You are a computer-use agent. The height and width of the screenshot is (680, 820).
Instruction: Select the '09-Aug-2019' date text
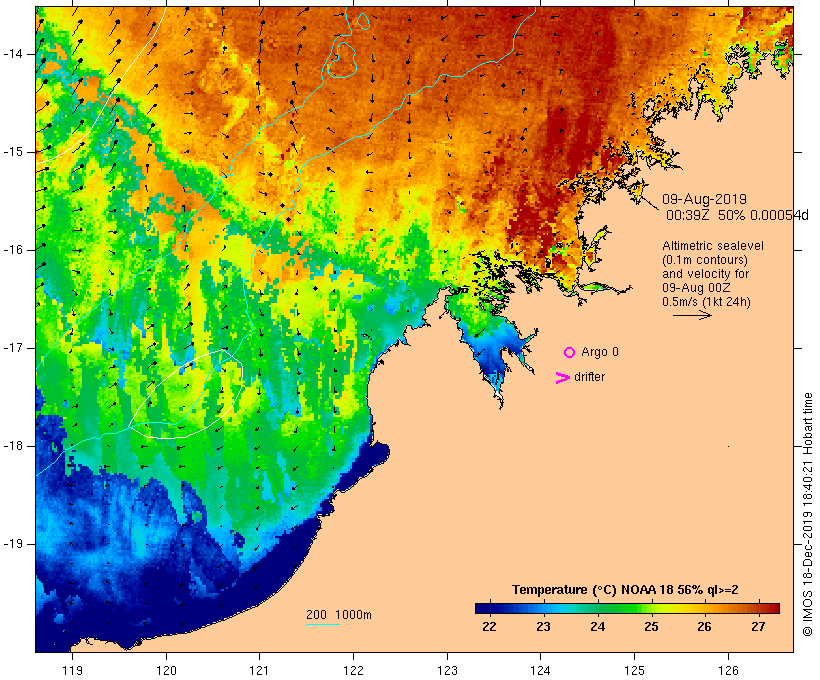[704, 199]
